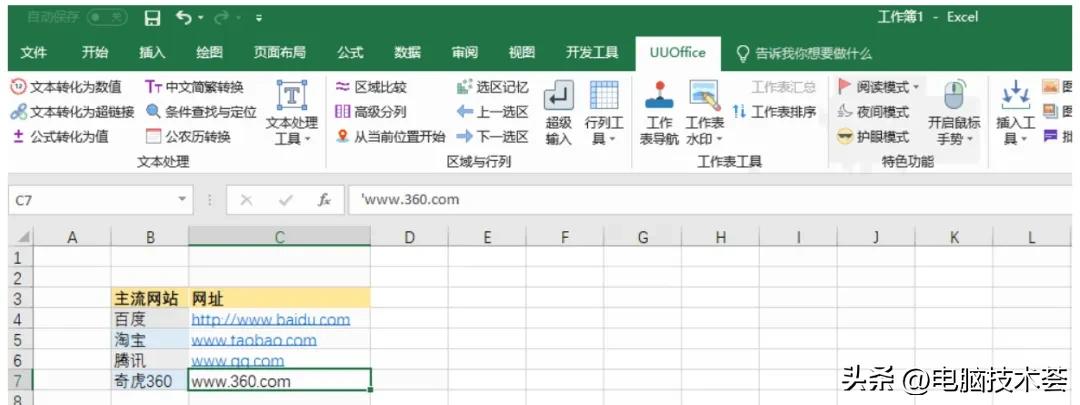Go to 上一选区 with left arrow
The width and height of the screenshot is (1080, 405).
tap(492, 112)
